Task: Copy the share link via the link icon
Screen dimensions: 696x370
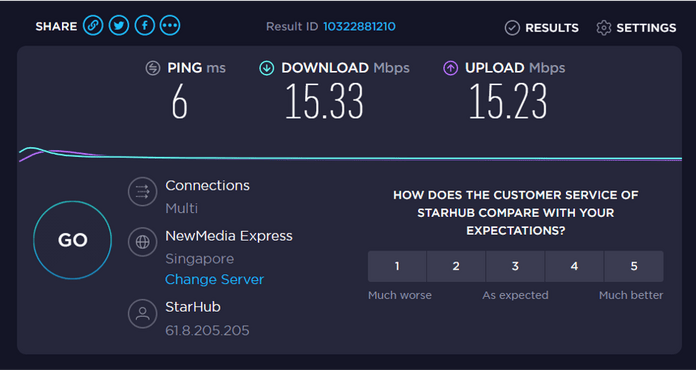Action: 93,26
